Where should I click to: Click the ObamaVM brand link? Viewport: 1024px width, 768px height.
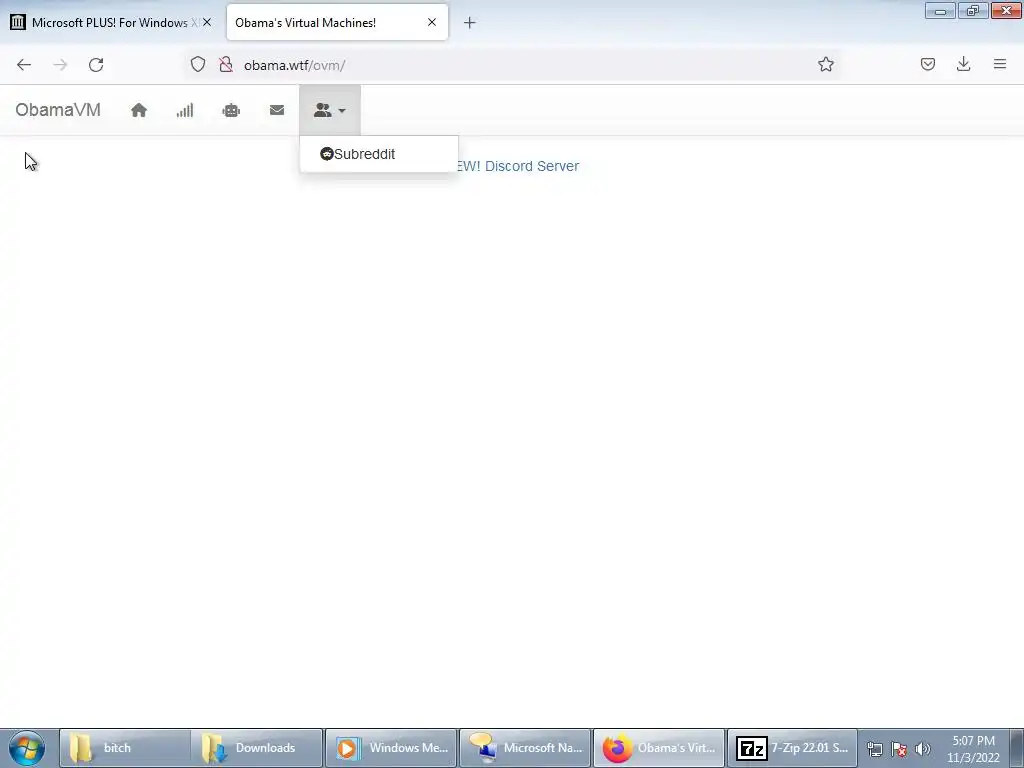click(58, 110)
